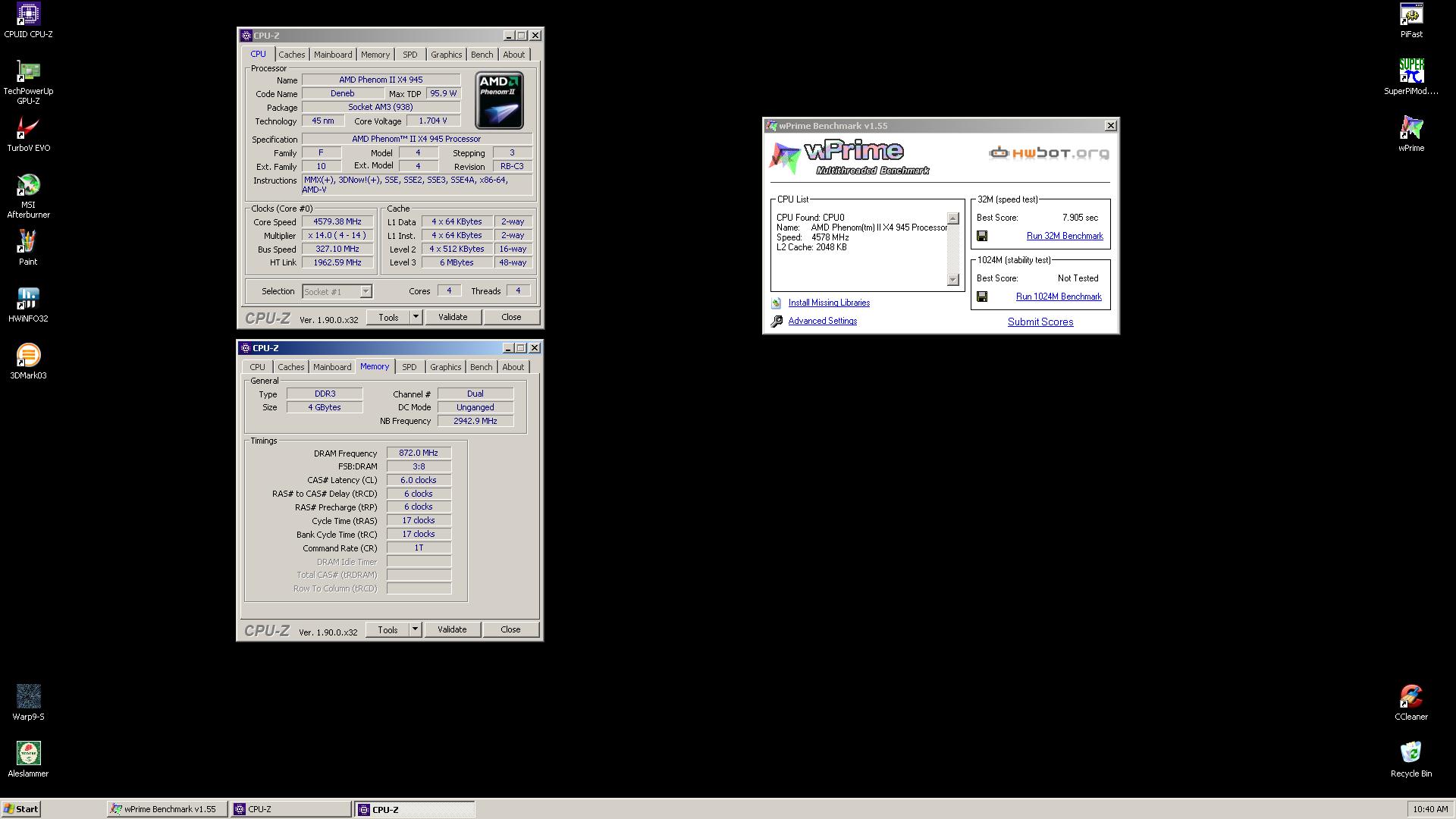Click AMD Phenom II processor logo
Screen dimensions: 1456x819
point(499,100)
